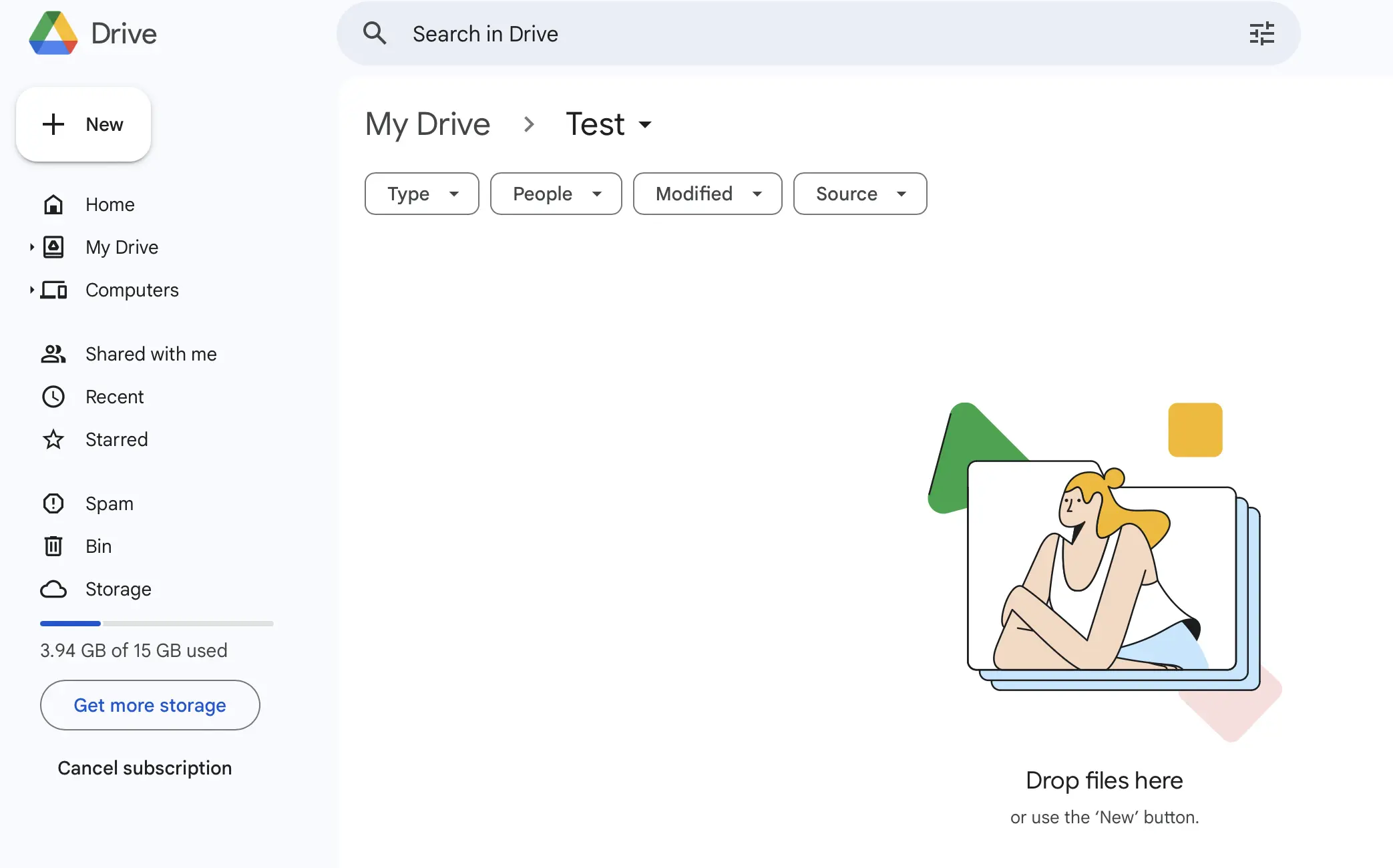Screen dimensions: 1393x868
Task: Expand the My Drive tree item
Action: tap(31, 247)
